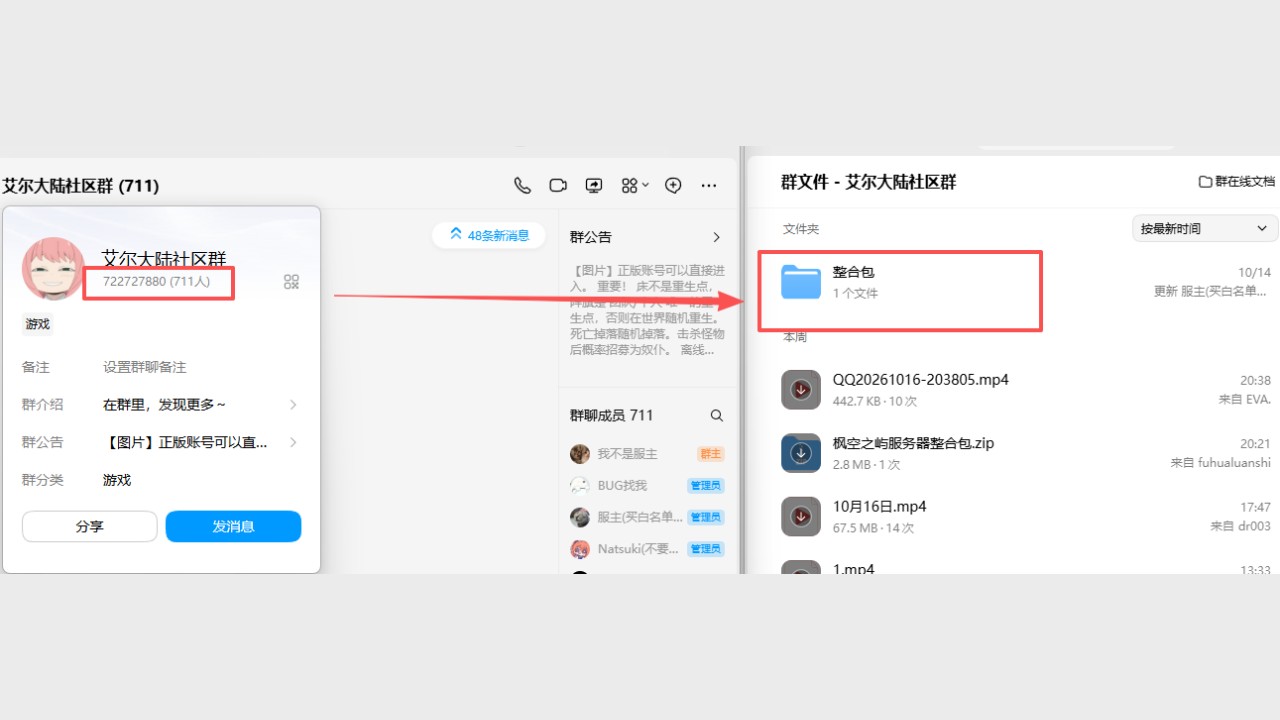Open the three-dot more options menu
The width and height of the screenshot is (1280, 720).
[709, 185]
